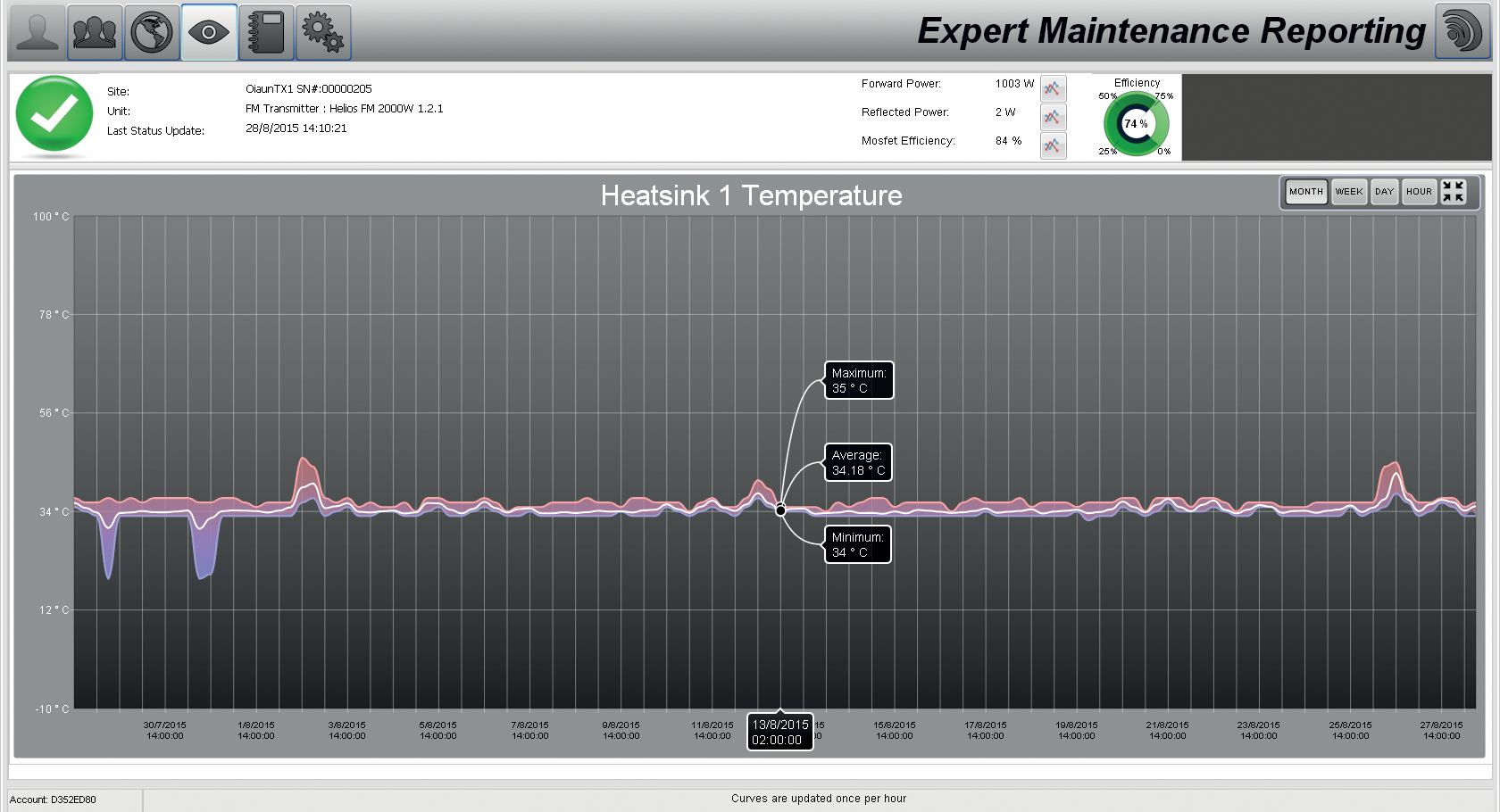Click the green checkmark status indicator
The height and width of the screenshot is (812, 1500).
[x=54, y=114]
